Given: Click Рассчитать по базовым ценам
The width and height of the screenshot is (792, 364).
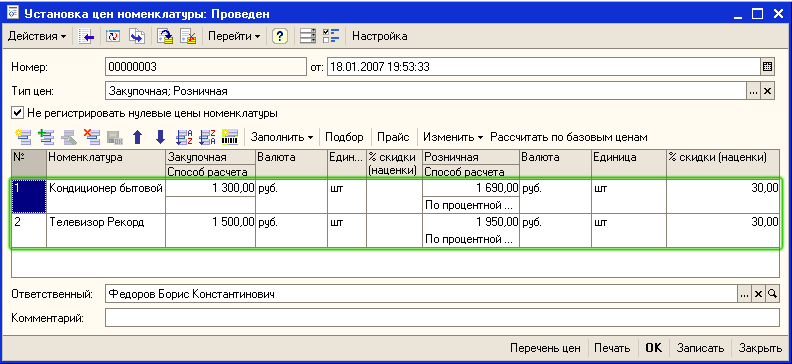Looking at the screenshot, I should [569, 137].
